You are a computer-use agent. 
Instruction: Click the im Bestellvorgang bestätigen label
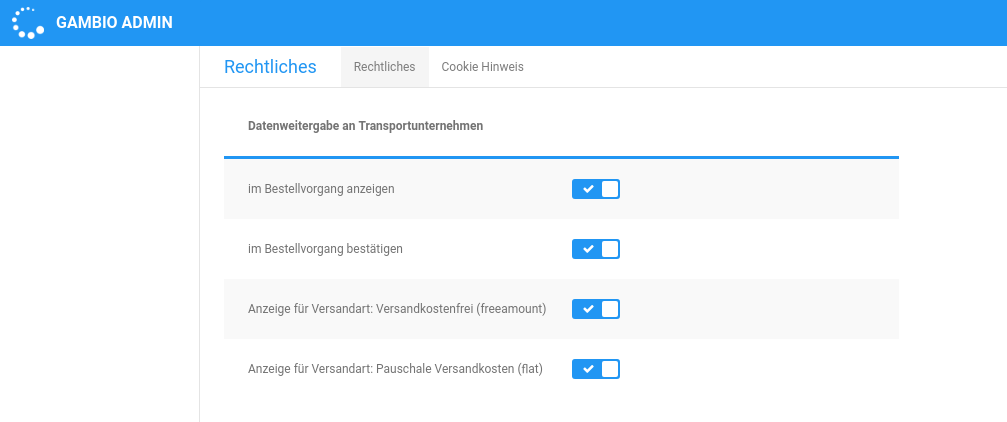325,249
